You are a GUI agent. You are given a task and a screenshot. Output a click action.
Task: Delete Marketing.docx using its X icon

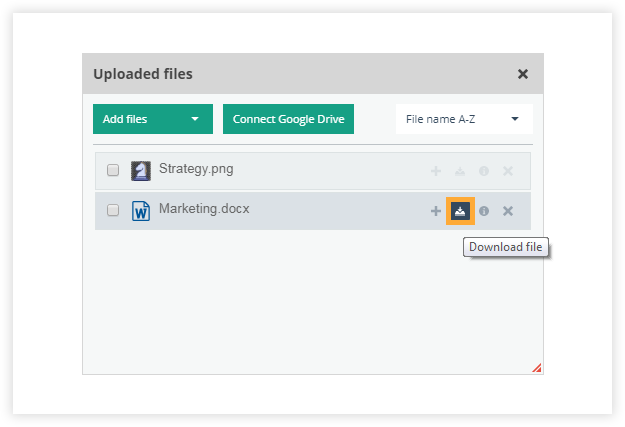tap(508, 211)
